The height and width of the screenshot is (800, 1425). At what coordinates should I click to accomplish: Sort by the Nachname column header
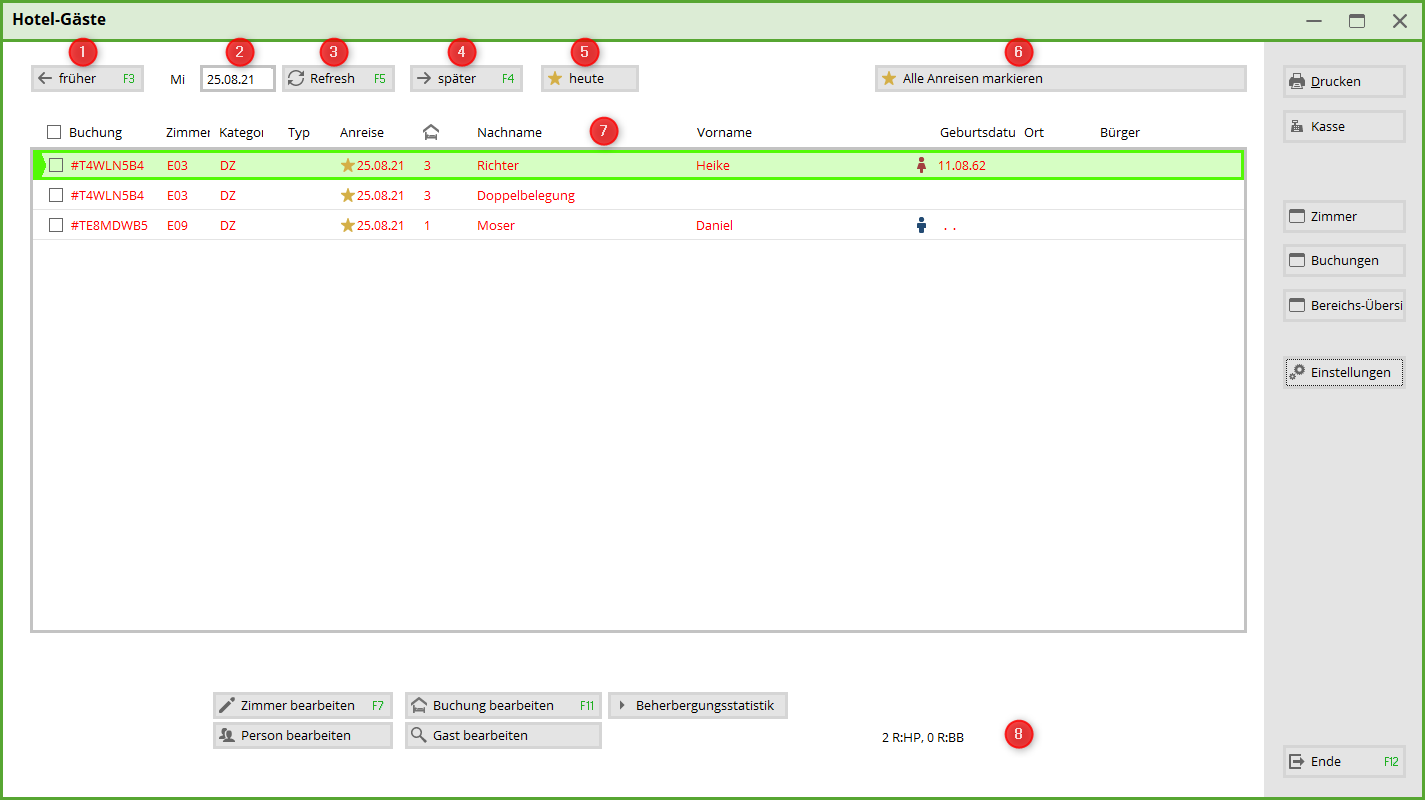click(x=509, y=132)
